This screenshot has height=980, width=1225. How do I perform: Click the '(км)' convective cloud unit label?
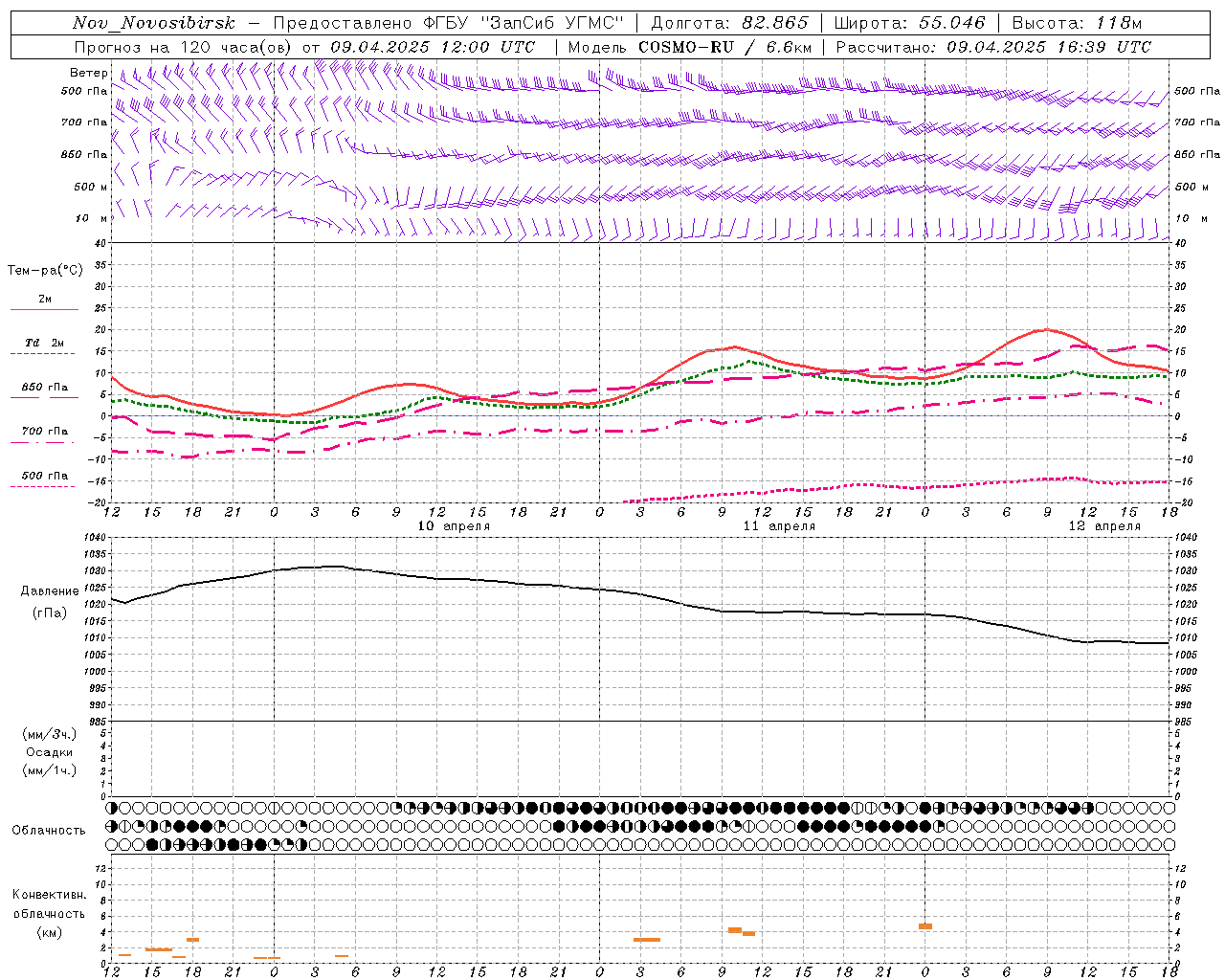50,932
